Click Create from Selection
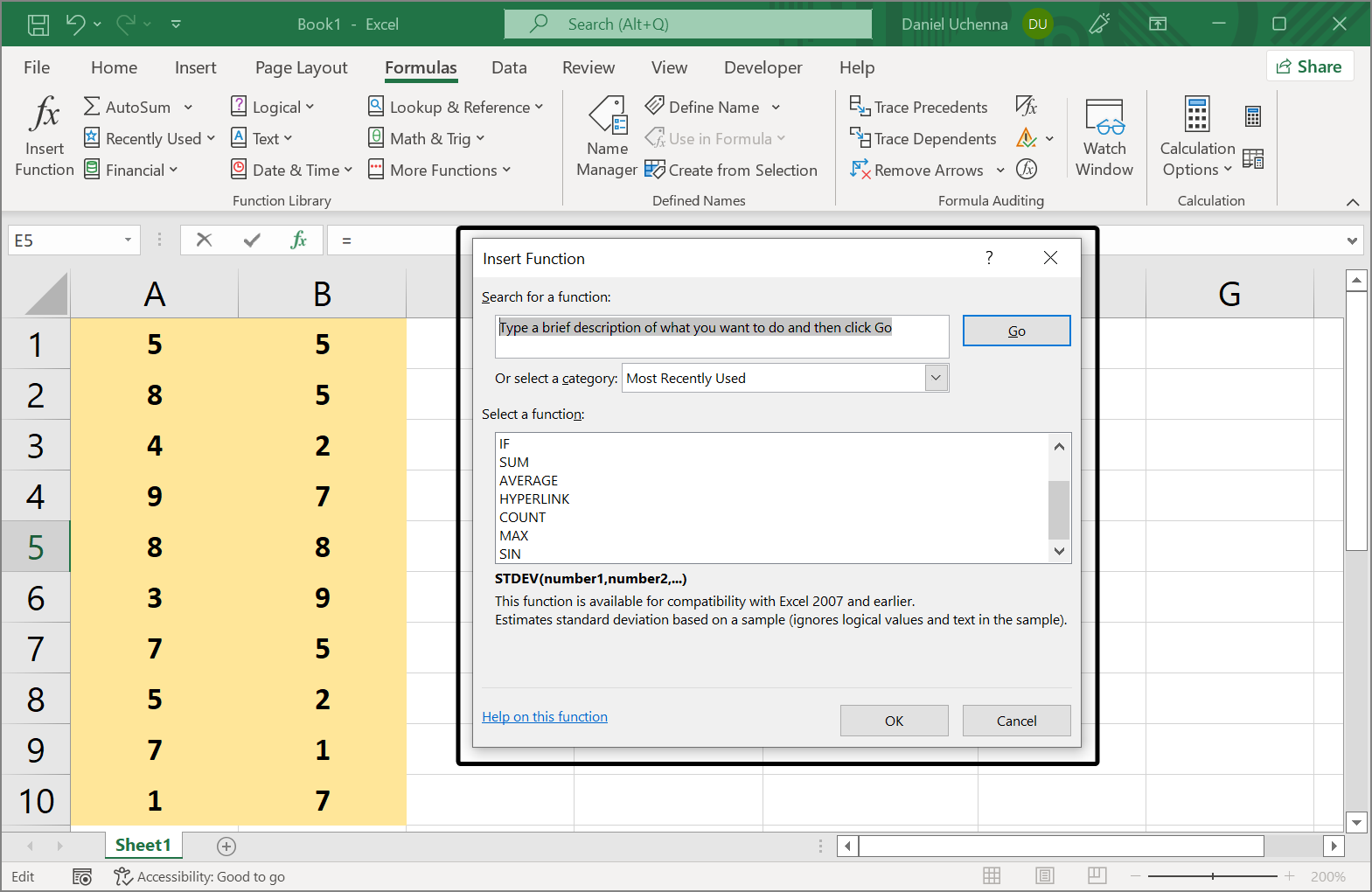Image resolution: width=1372 pixels, height=892 pixels. point(731,170)
